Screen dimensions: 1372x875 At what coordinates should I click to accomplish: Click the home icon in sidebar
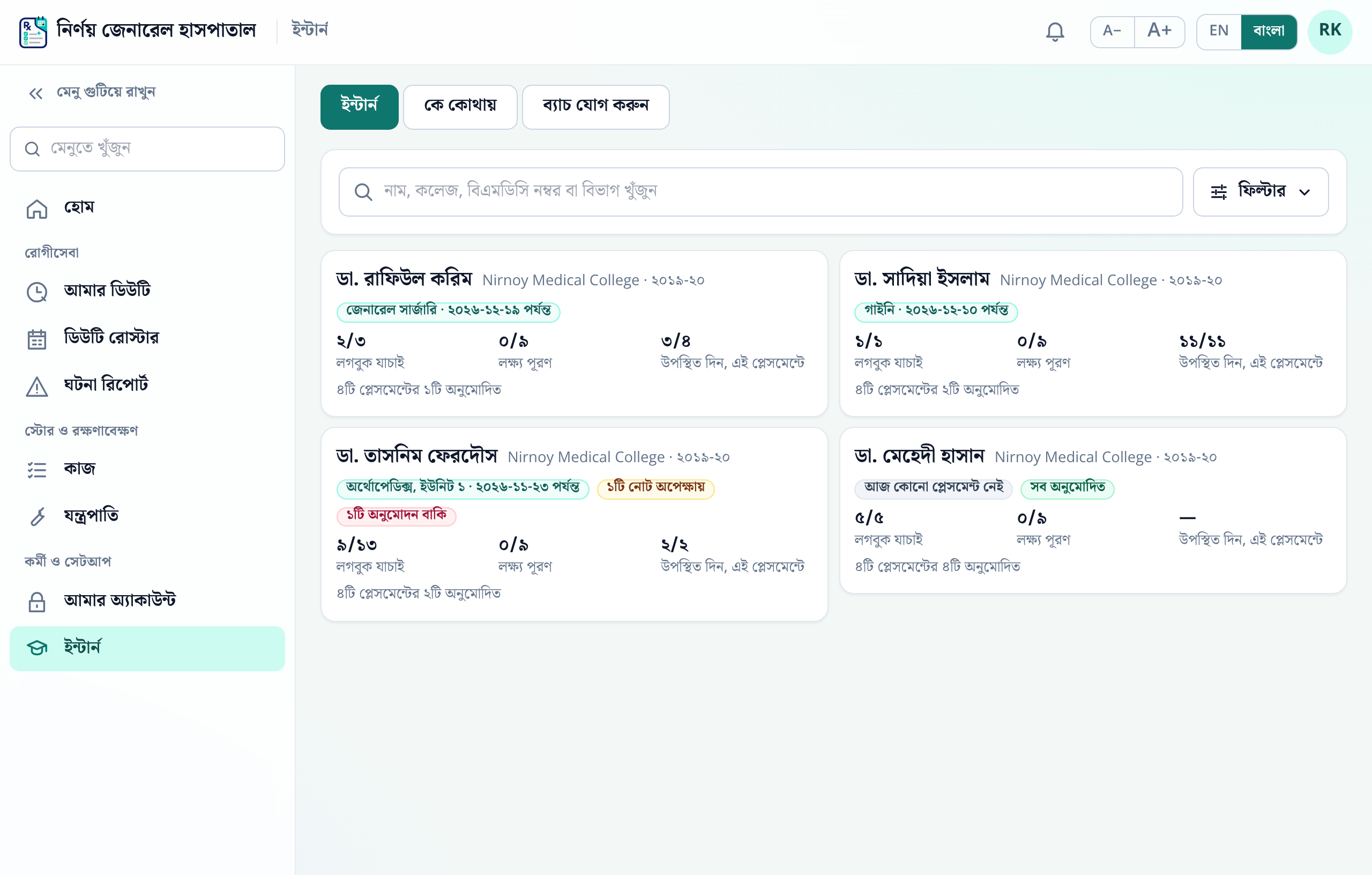tap(37, 209)
